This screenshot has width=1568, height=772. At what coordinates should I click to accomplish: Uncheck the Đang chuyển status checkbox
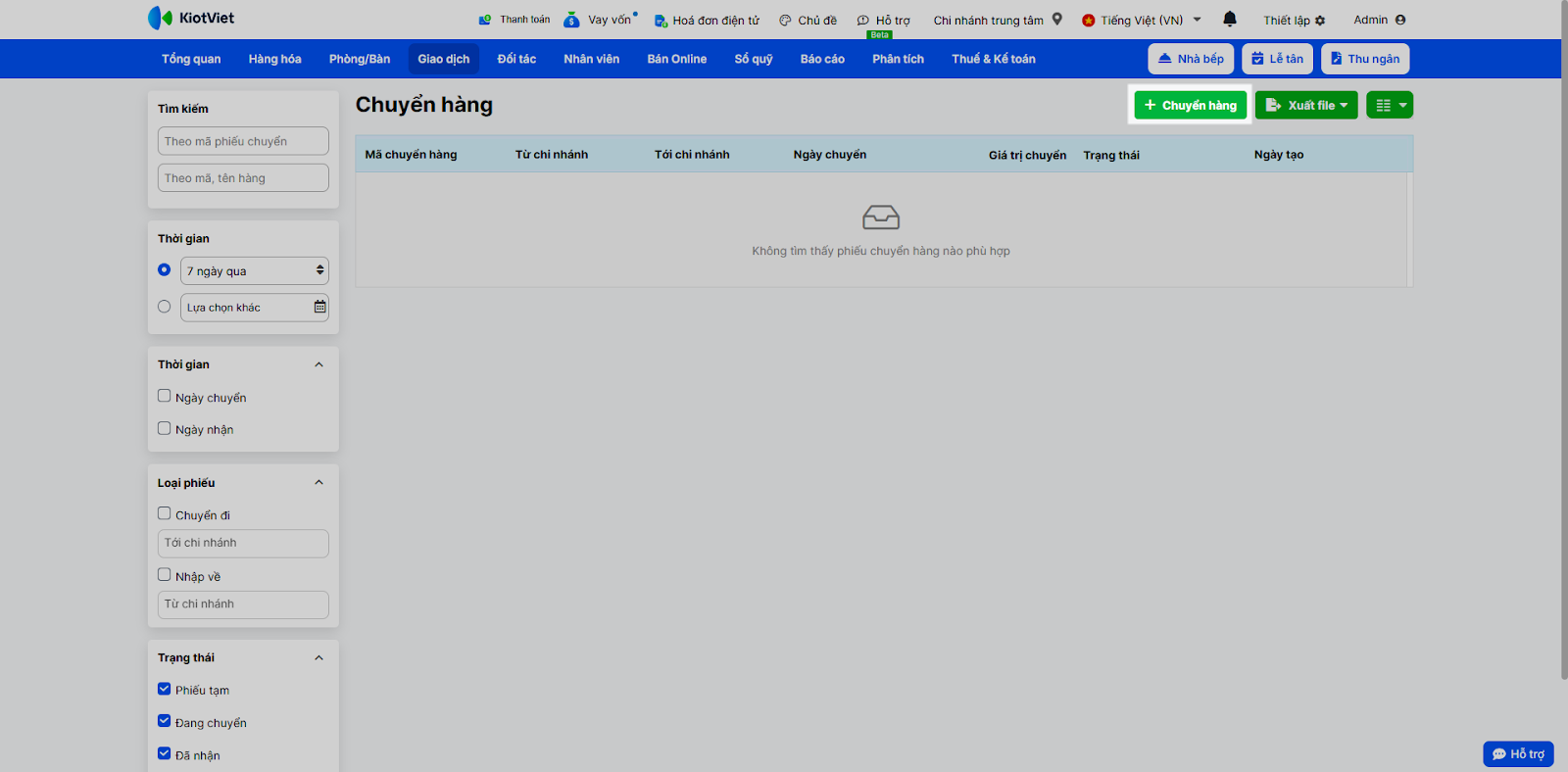(165, 721)
